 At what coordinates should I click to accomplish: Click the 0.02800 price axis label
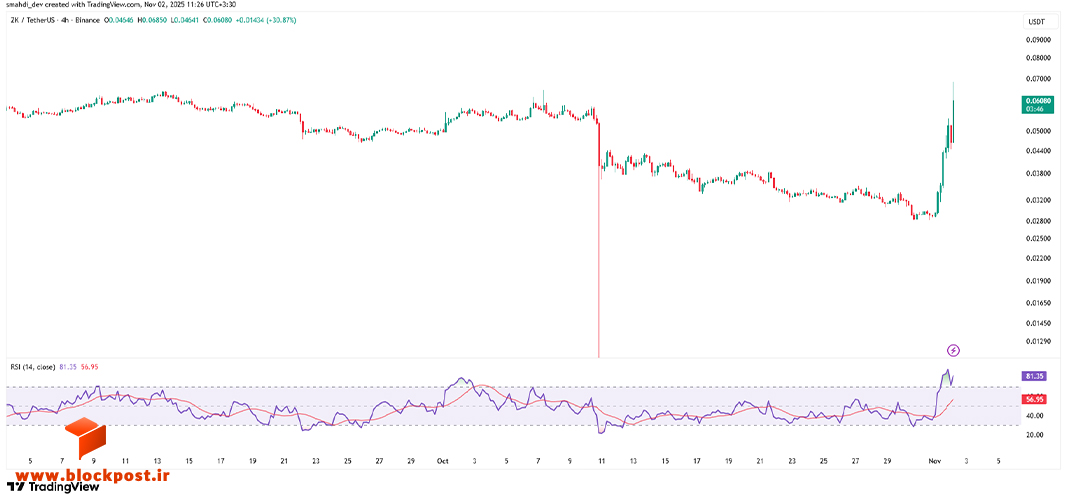pyautogui.click(x=1037, y=220)
